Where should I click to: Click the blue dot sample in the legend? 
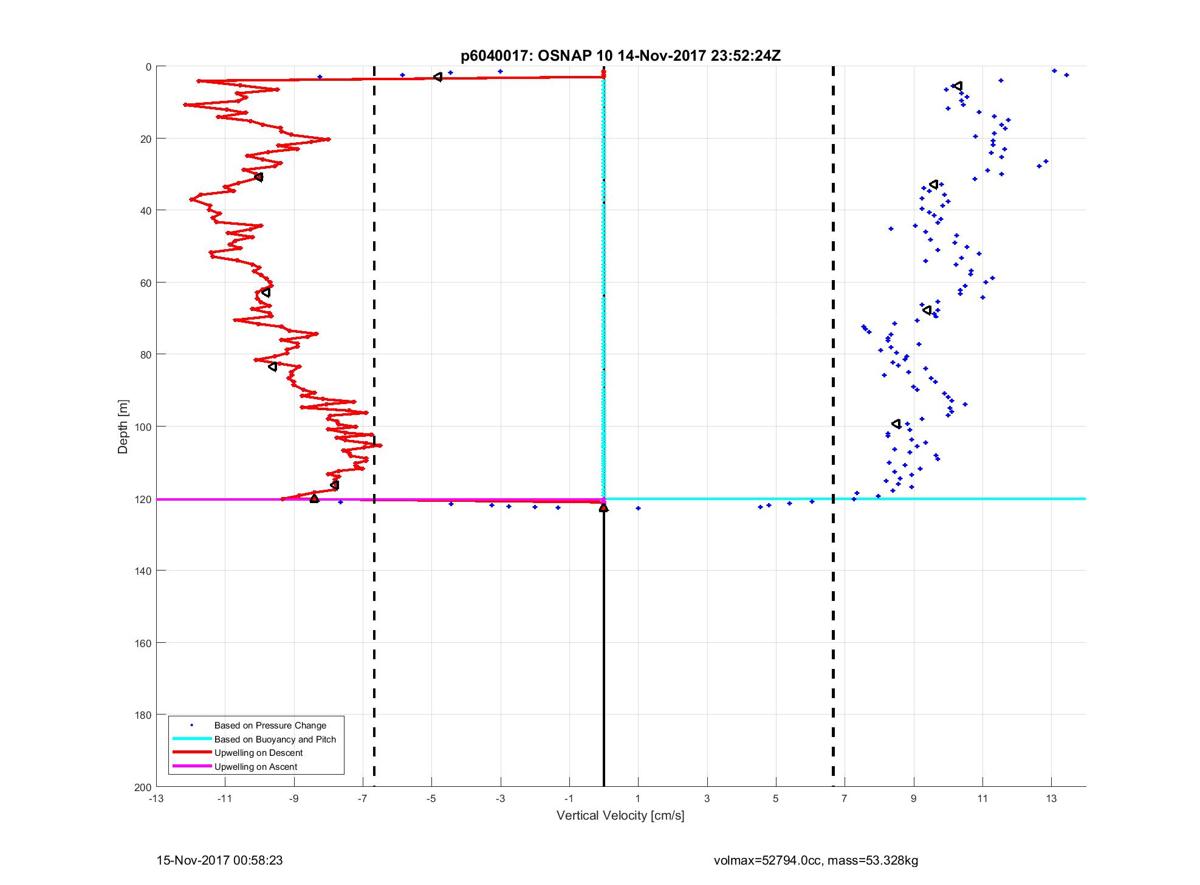click(x=191, y=724)
